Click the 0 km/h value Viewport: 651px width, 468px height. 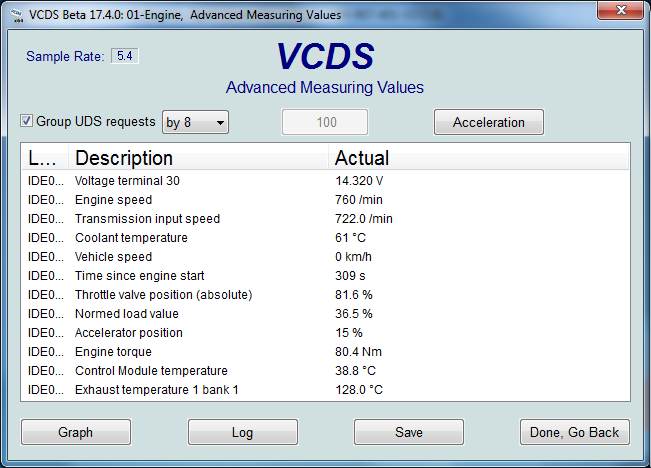[x=353, y=257]
